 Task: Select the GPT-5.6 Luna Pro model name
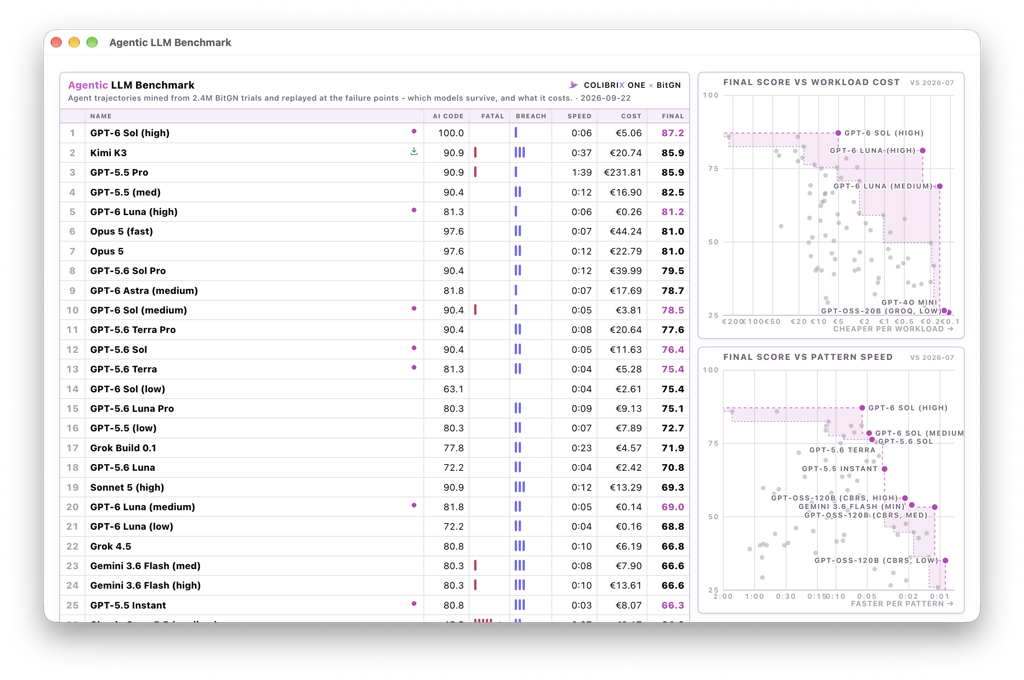pos(132,408)
